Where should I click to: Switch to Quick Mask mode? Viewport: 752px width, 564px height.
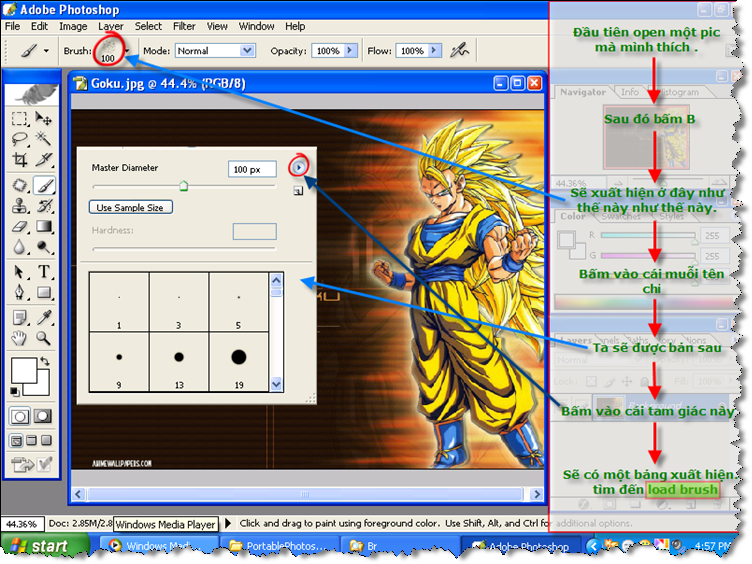[43, 416]
